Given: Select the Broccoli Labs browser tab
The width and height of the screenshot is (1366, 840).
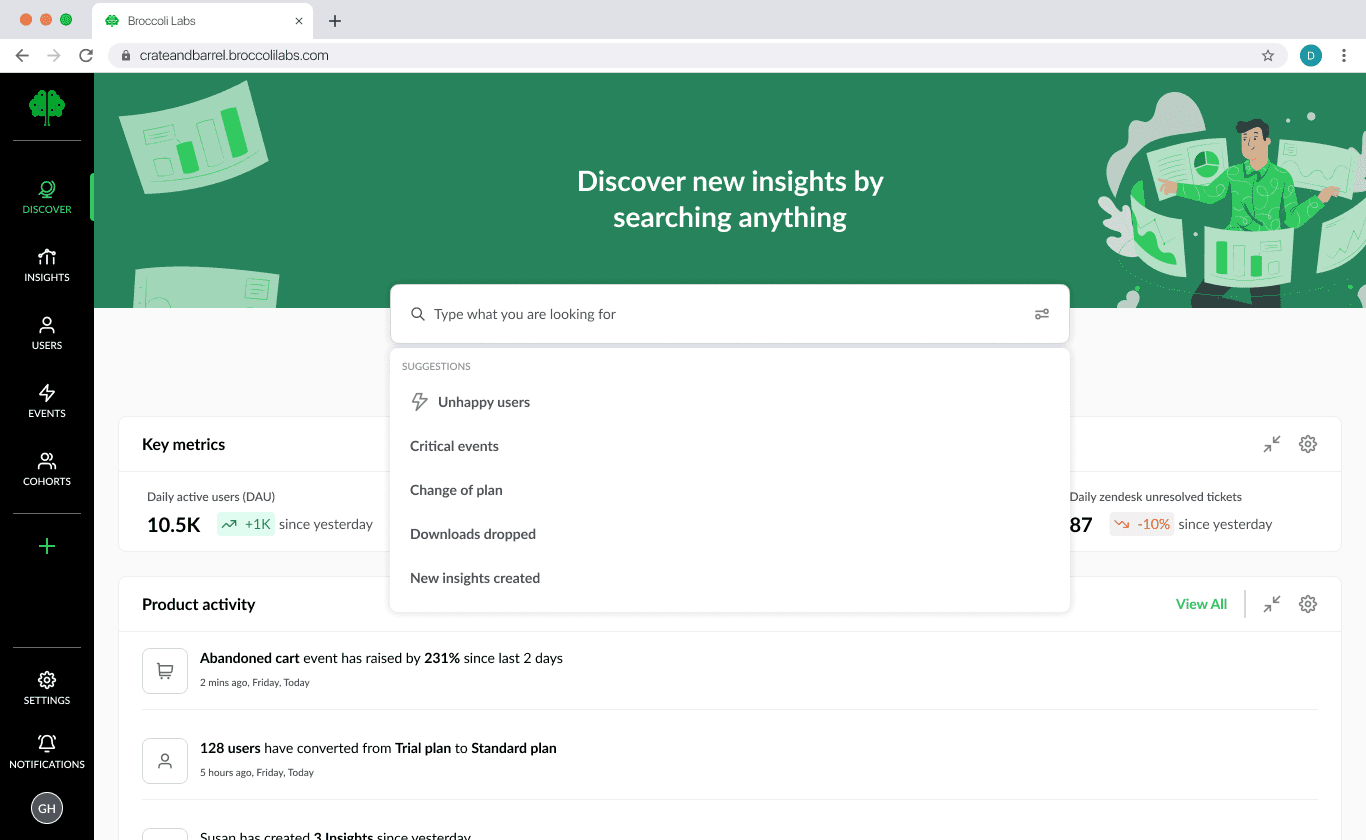Looking at the screenshot, I should tap(204, 21).
